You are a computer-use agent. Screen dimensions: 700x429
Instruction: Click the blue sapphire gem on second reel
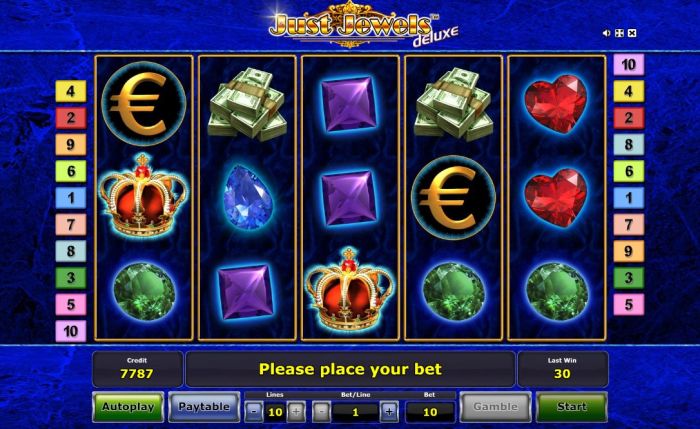pyautogui.click(x=248, y=197)
